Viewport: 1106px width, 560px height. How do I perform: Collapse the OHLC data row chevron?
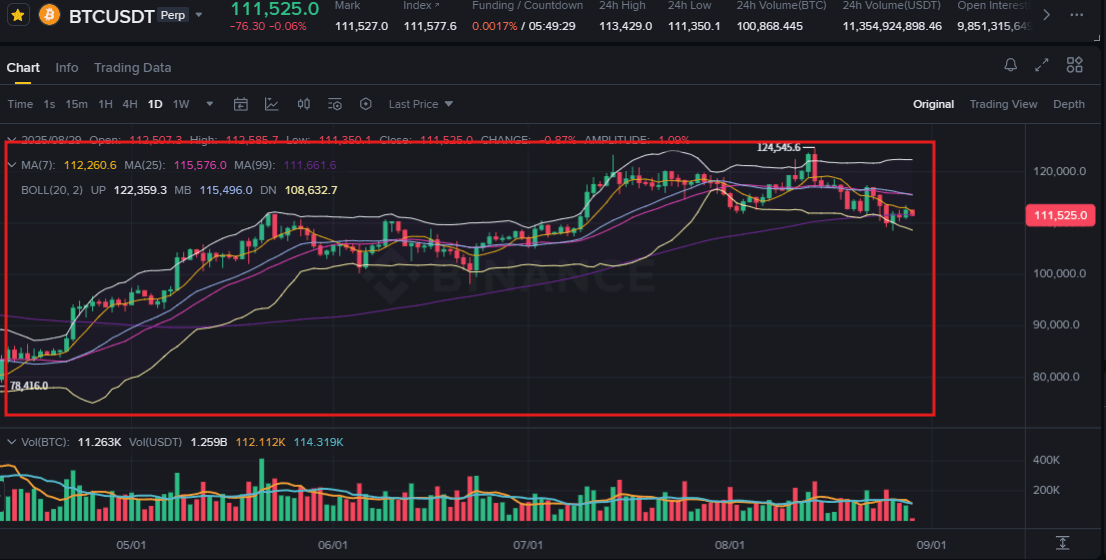(x=11, y=140)
